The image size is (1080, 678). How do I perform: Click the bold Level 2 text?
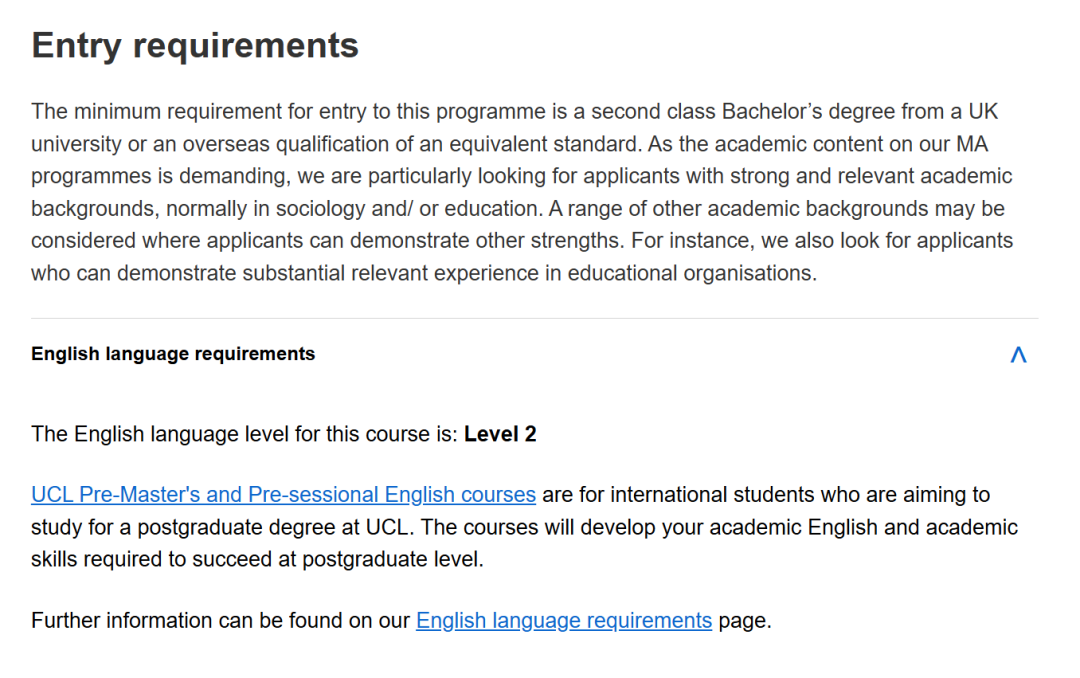500,434
